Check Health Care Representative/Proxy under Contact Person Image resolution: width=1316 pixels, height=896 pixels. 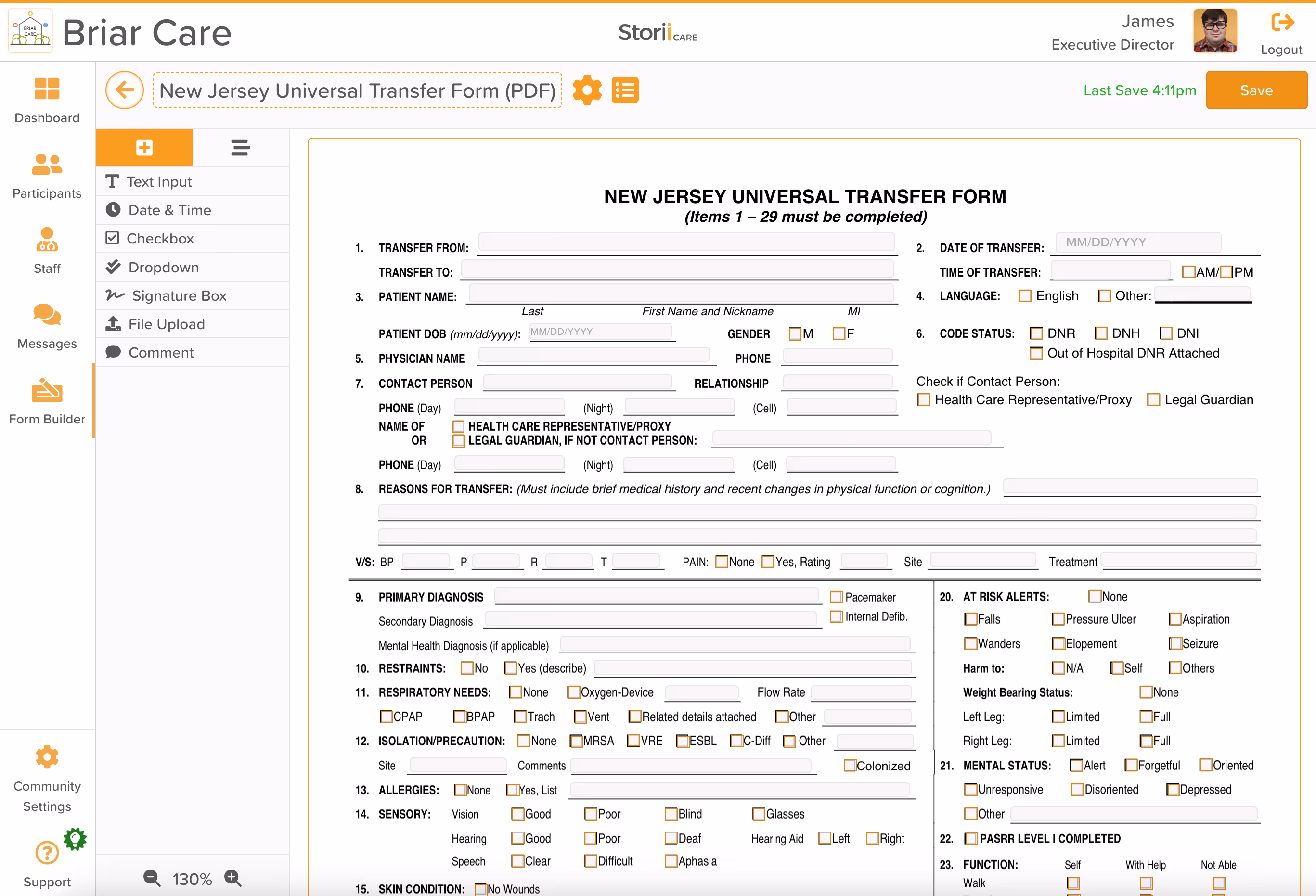click(x=924, y=400)
